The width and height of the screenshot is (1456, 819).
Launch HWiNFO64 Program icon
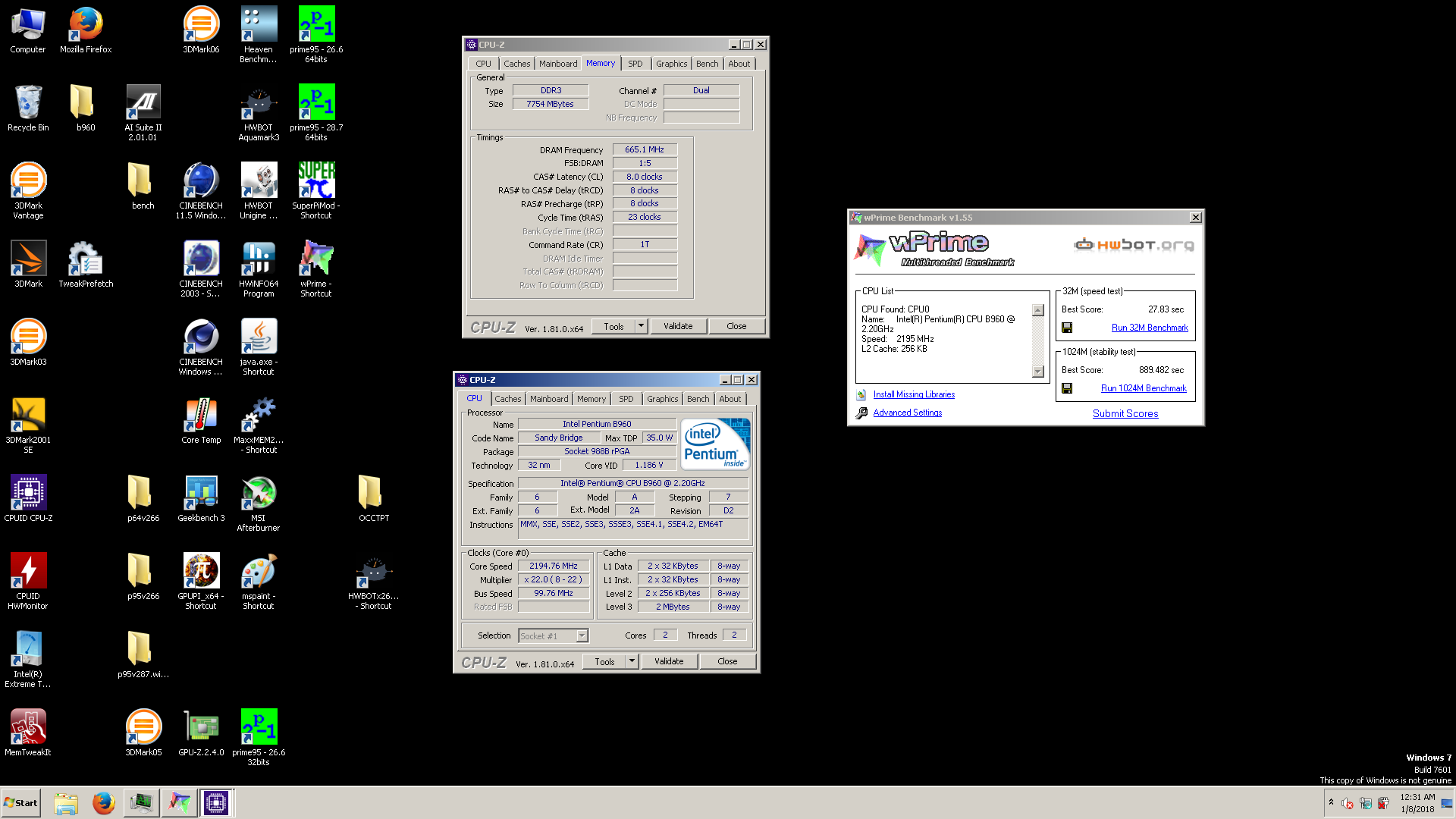tap(259, 268)
